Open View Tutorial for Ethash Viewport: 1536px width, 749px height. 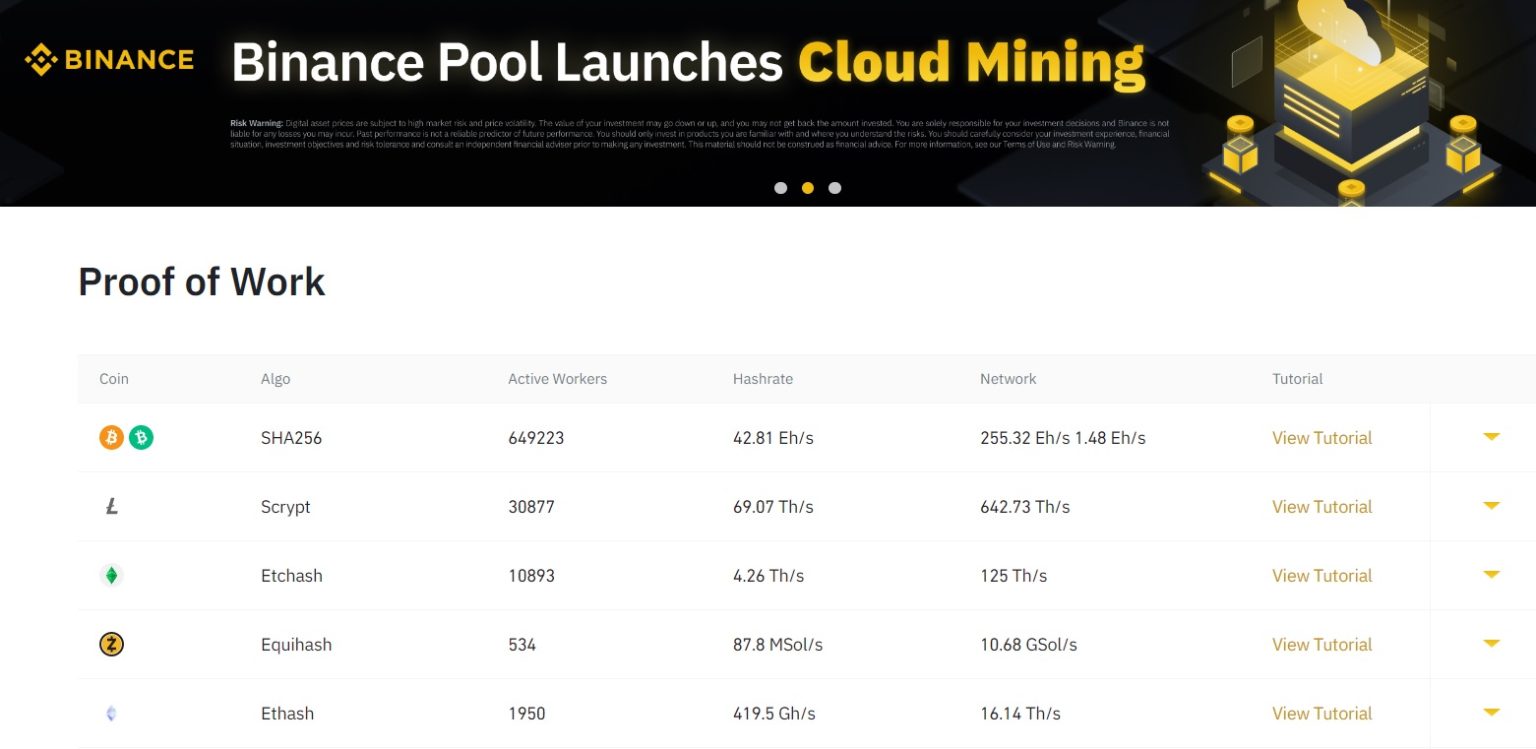(x=1321, y=713)
